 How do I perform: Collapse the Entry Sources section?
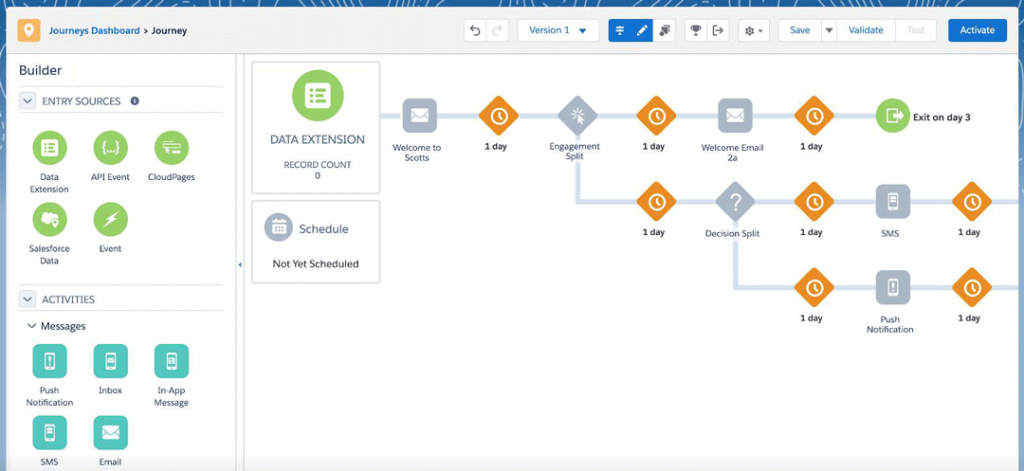pyautogui.click(x=27, y=101)
